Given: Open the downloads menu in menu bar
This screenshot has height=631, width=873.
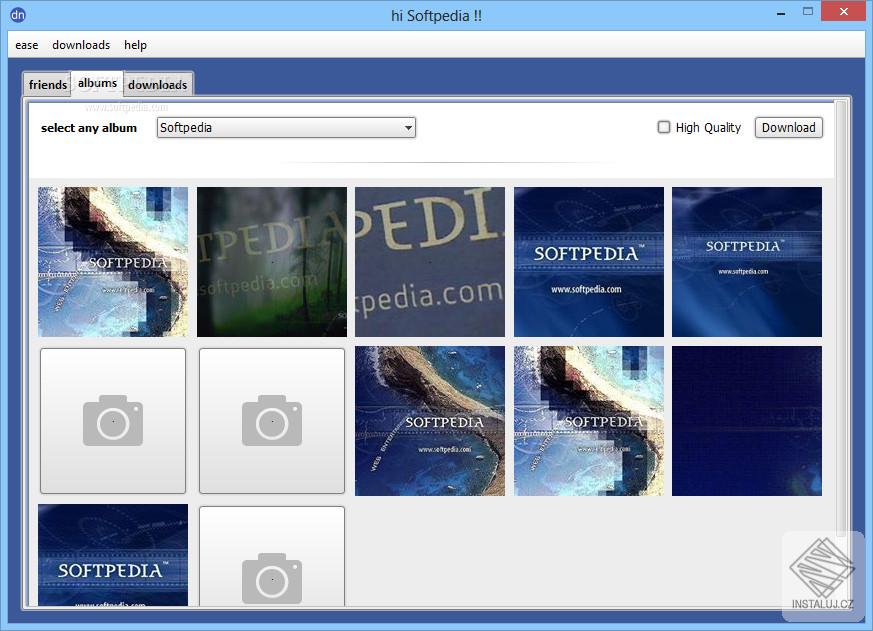Looking at the screenshot, I should [81, 45].
